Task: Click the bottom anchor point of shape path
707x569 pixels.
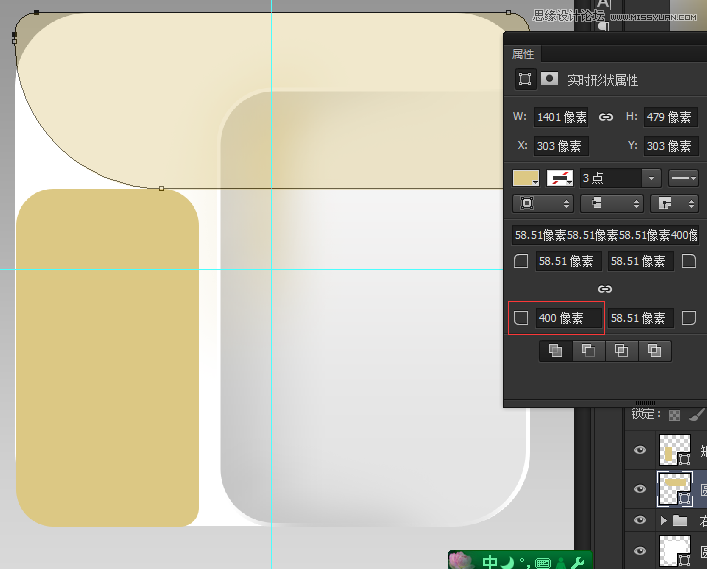Action: point(161,188)
